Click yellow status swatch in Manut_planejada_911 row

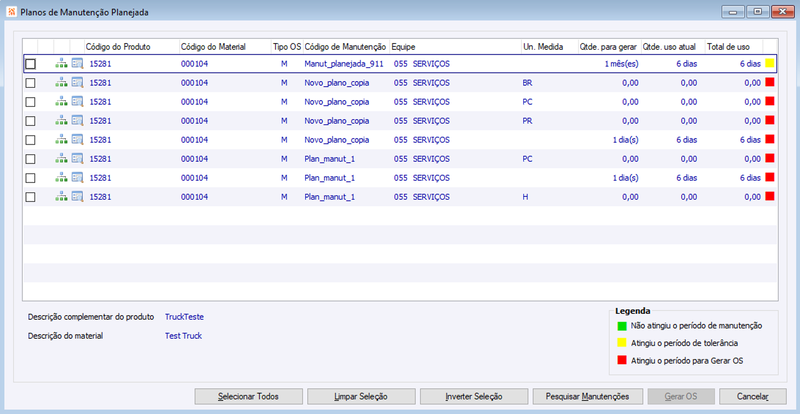pyautogui.click(x=769, y=63)
